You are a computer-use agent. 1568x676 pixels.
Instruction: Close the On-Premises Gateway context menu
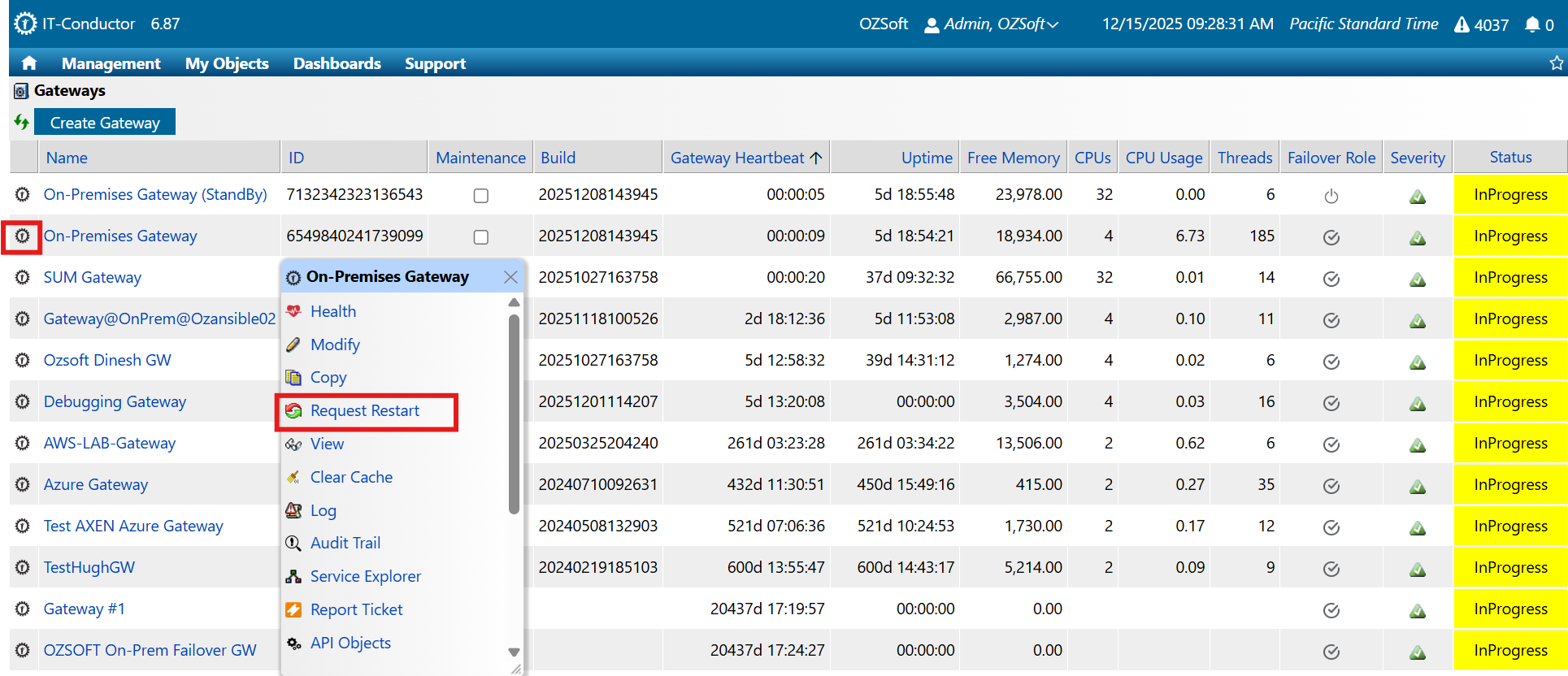pyautogui.click(x=510, y=277)
